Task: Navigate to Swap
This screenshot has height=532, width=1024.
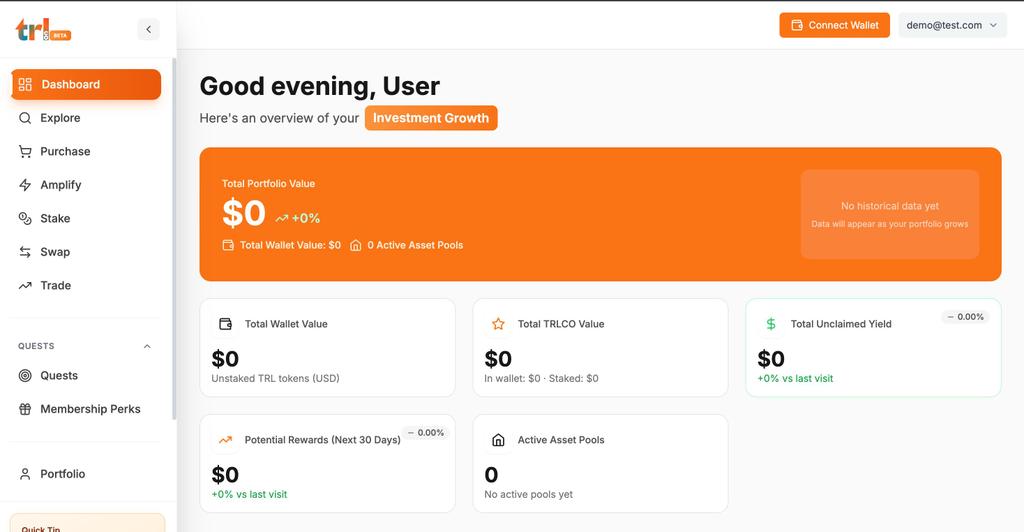Action: pyautogui.click(x=86, y=252)
